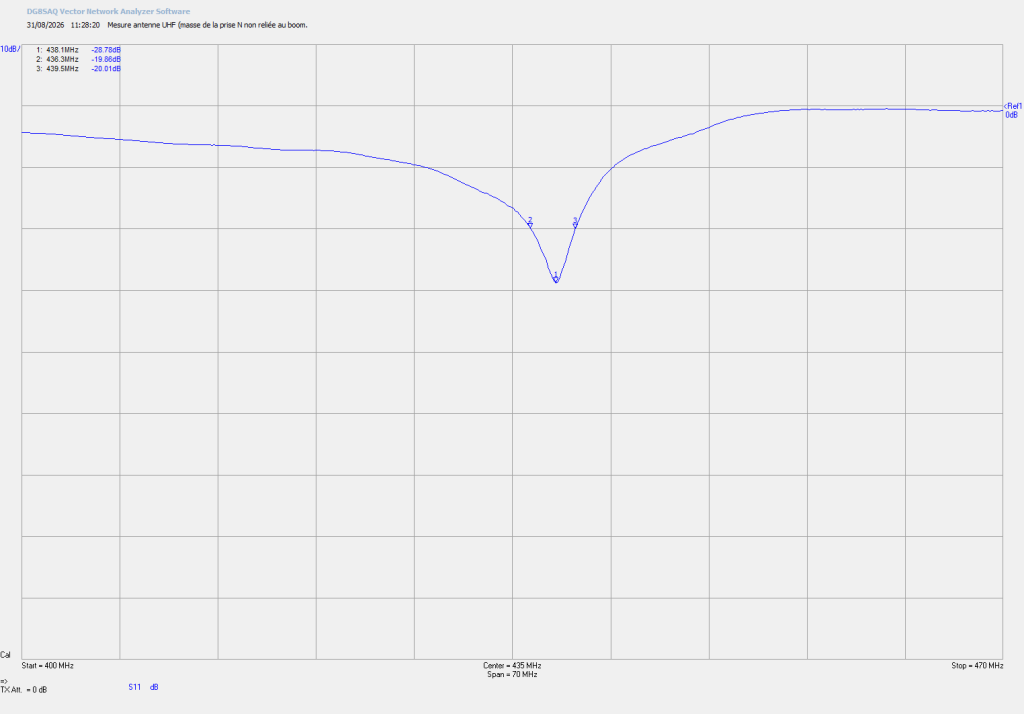Click the dB unit label beside S11

pyautogui.click(x=154, y=687)
